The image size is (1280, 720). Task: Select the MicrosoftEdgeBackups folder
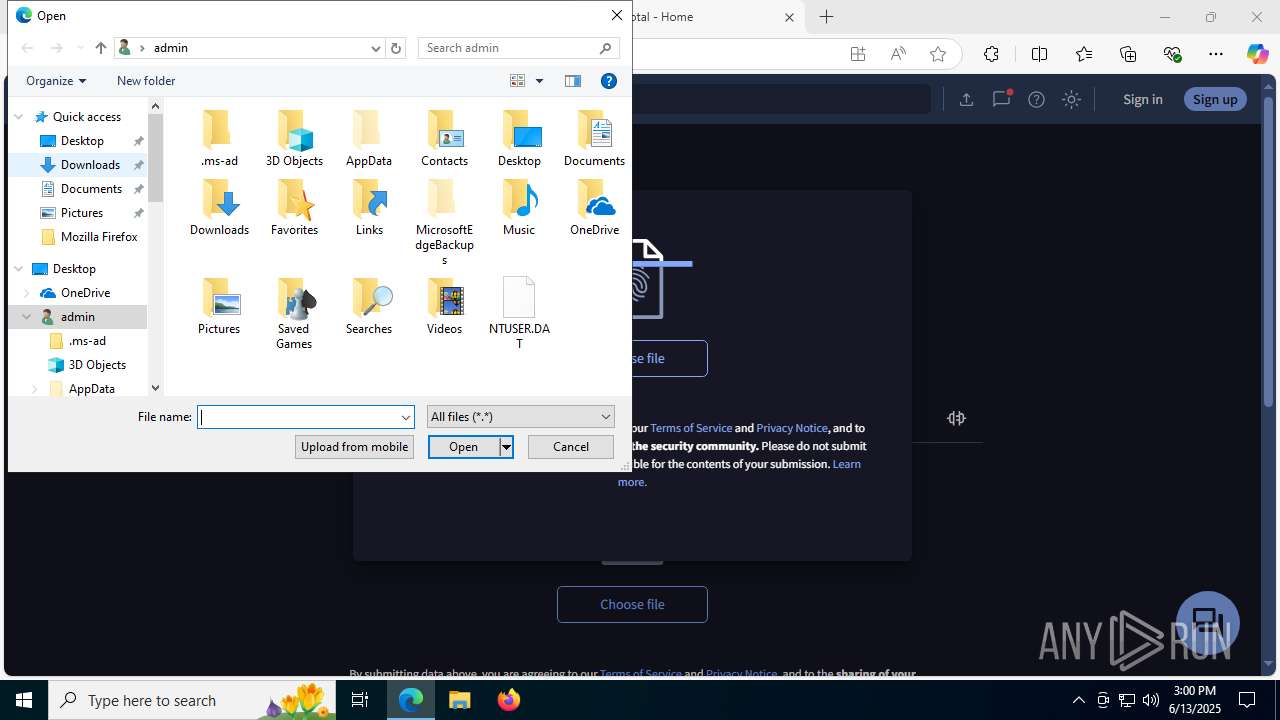[x=444, y=222]
